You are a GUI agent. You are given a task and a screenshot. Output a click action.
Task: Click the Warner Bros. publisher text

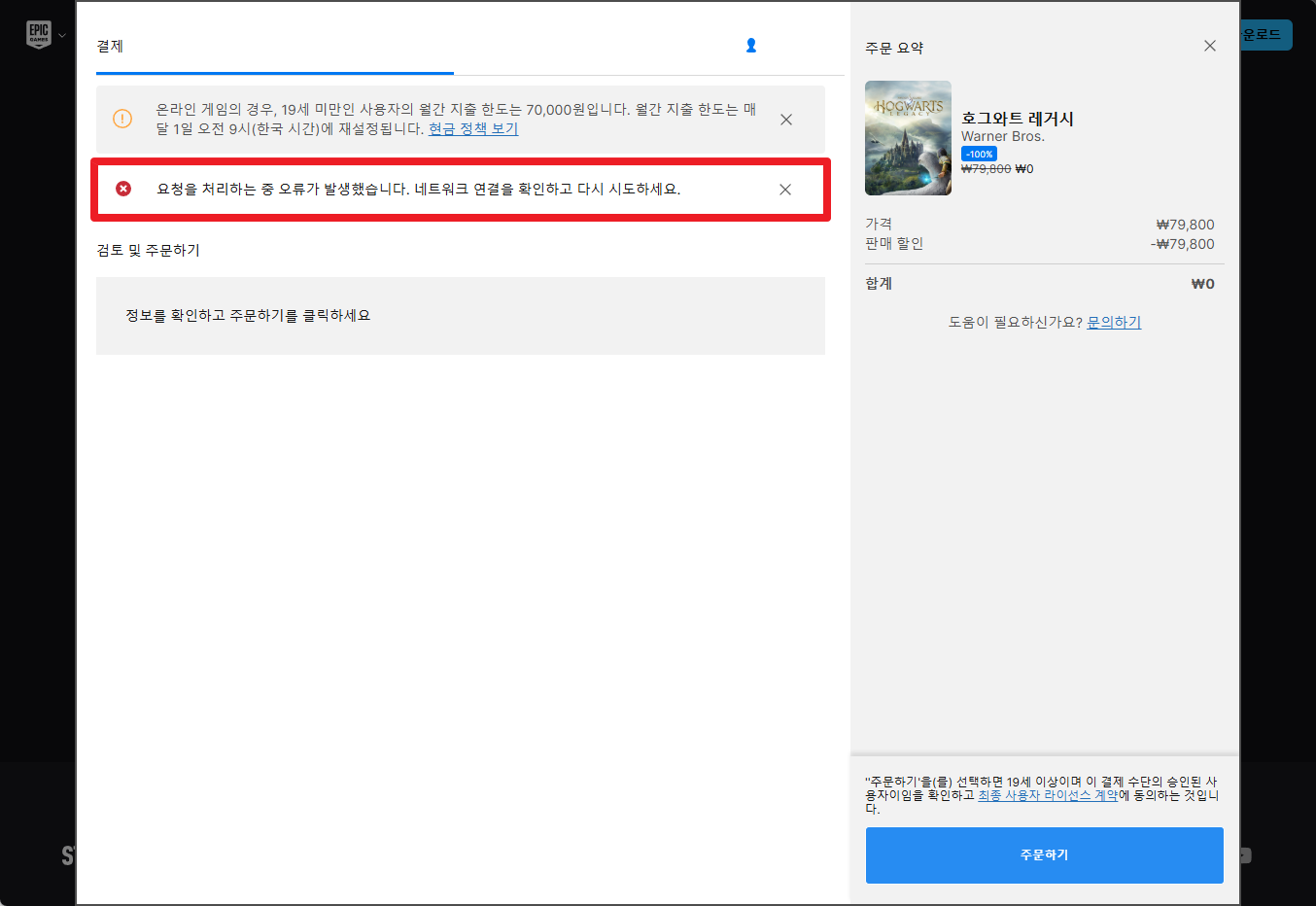pos(1003,136)
